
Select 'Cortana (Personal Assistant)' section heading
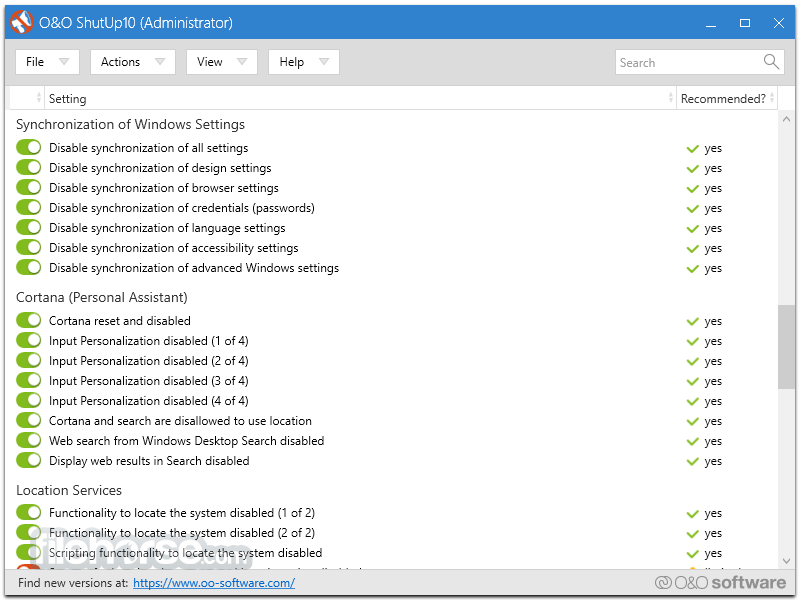pyautogui.click(x=102, y=297)
